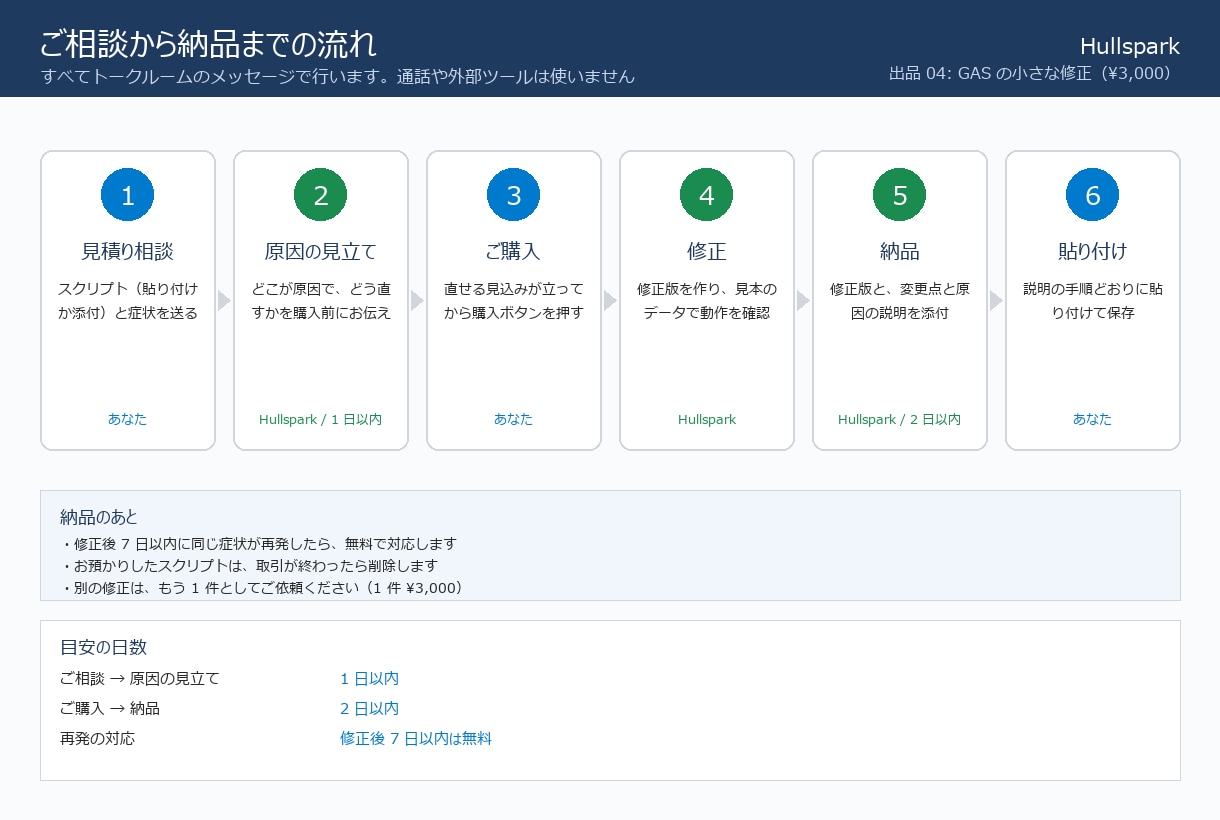Click the 2 日以内 value in 目安の日数
This screenshot has height=820, width=1220.
click(369, 709)
